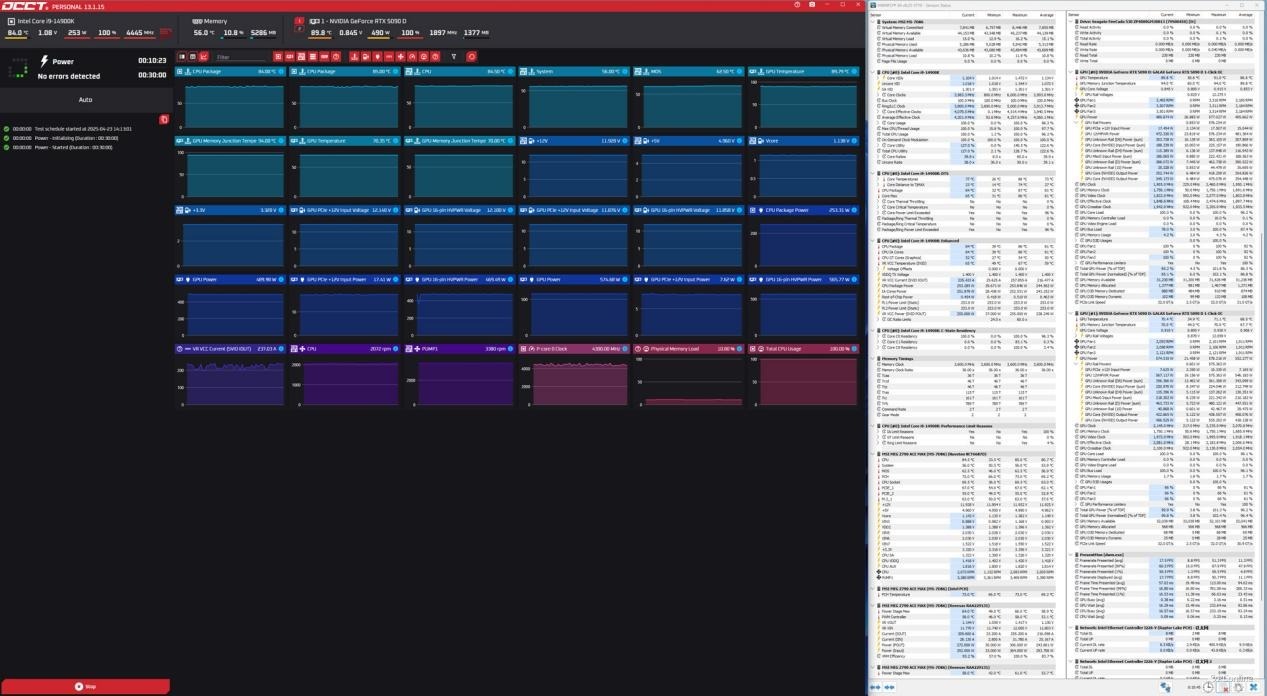Click 'Virtual Memory Committed' row in HWiNFO
Image resolution: width=1267 pixels, height=696 pixels.
(x=965, y=29)
